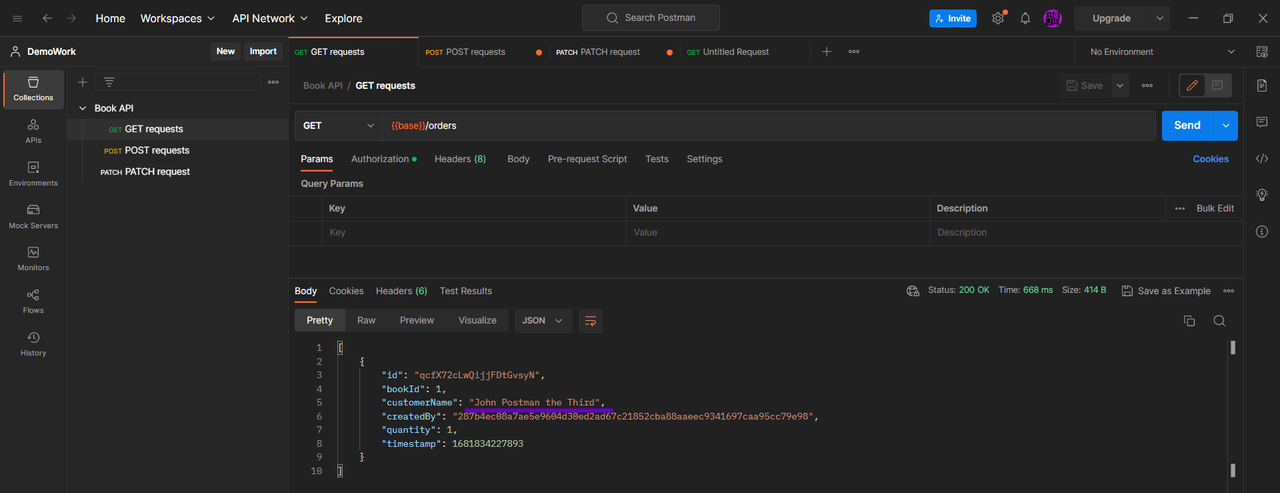Screen dimensions: 1280x493
Task: Open the comments mode icon
Action: (1218, 86)
